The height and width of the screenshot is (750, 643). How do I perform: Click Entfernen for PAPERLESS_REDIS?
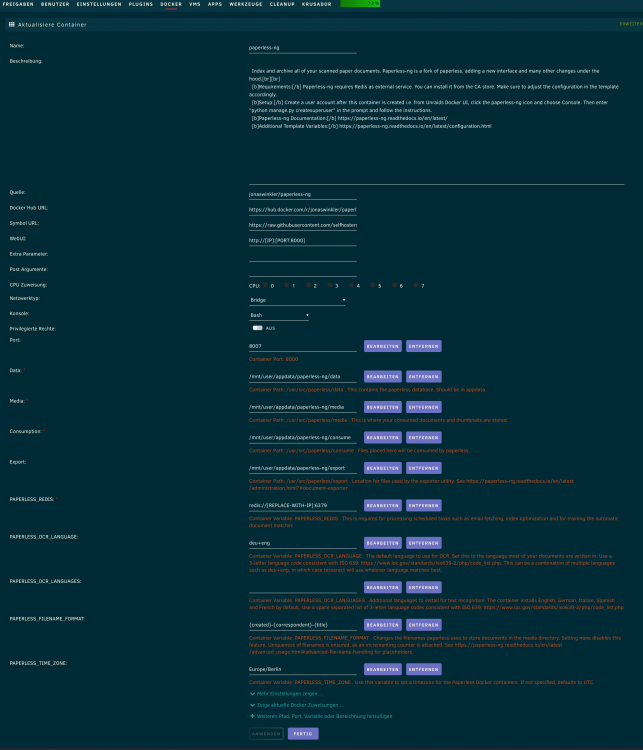coord(424,506)
